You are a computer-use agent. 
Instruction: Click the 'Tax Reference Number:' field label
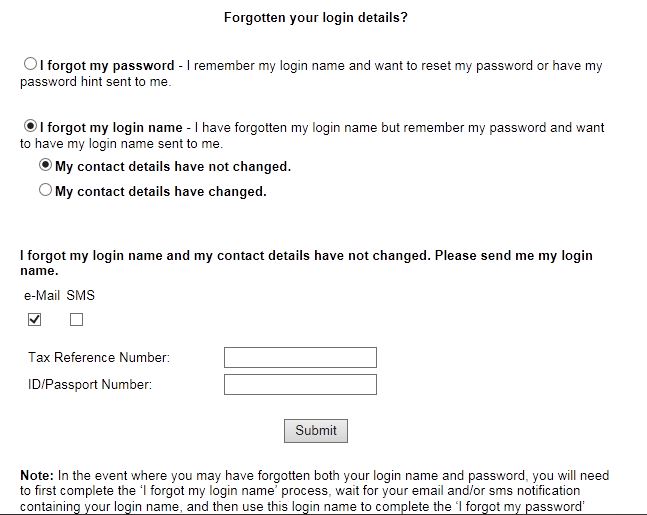click(99, 358)
